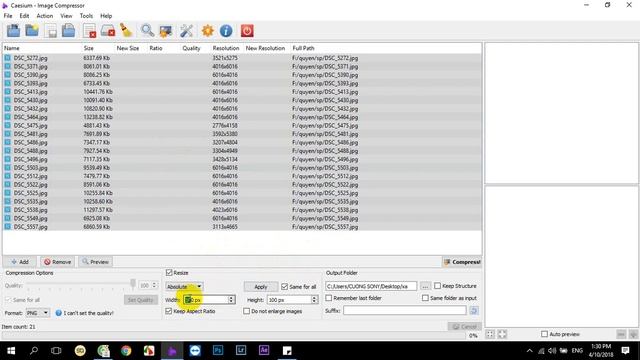Open the Action menu
The width and height of the screenshot is (640, 360).
pyautogui.click(x=44, y=16)
